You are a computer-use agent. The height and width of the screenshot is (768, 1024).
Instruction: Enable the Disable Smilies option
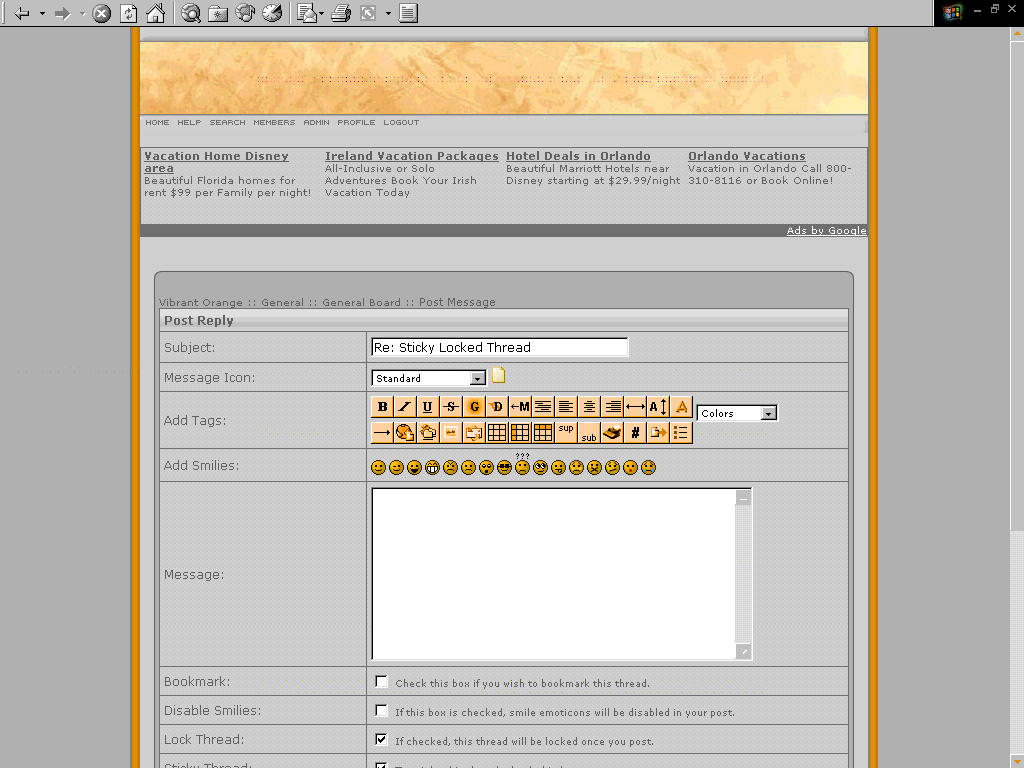point(381,710)
